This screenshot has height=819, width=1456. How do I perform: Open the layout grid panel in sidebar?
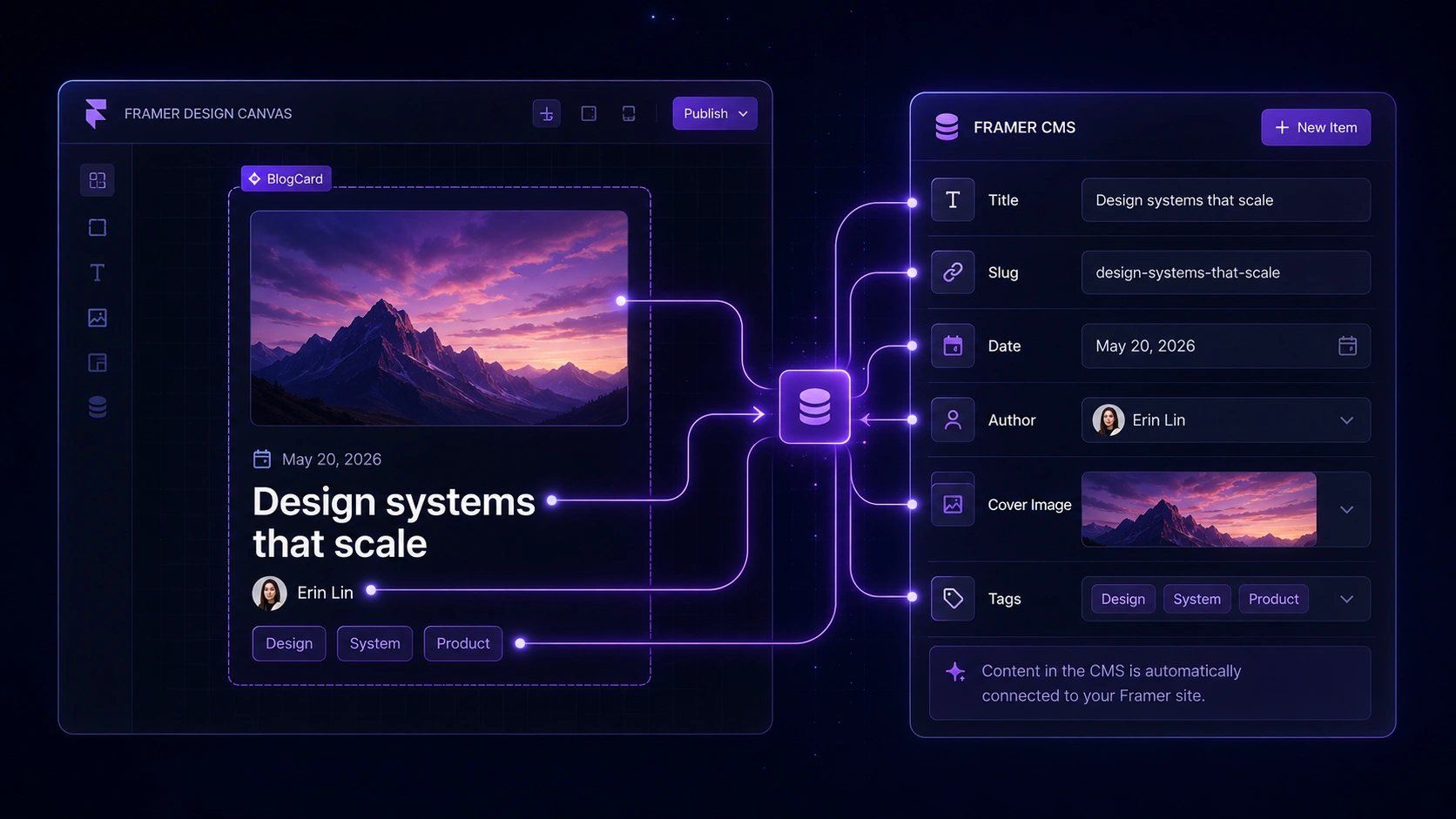pos(98,180)
